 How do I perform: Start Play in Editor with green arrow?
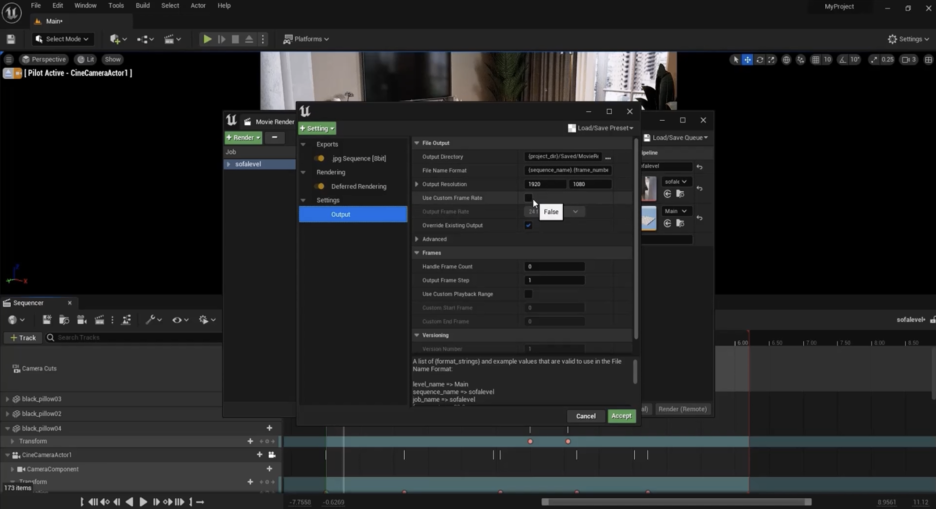tap(207, 39)
